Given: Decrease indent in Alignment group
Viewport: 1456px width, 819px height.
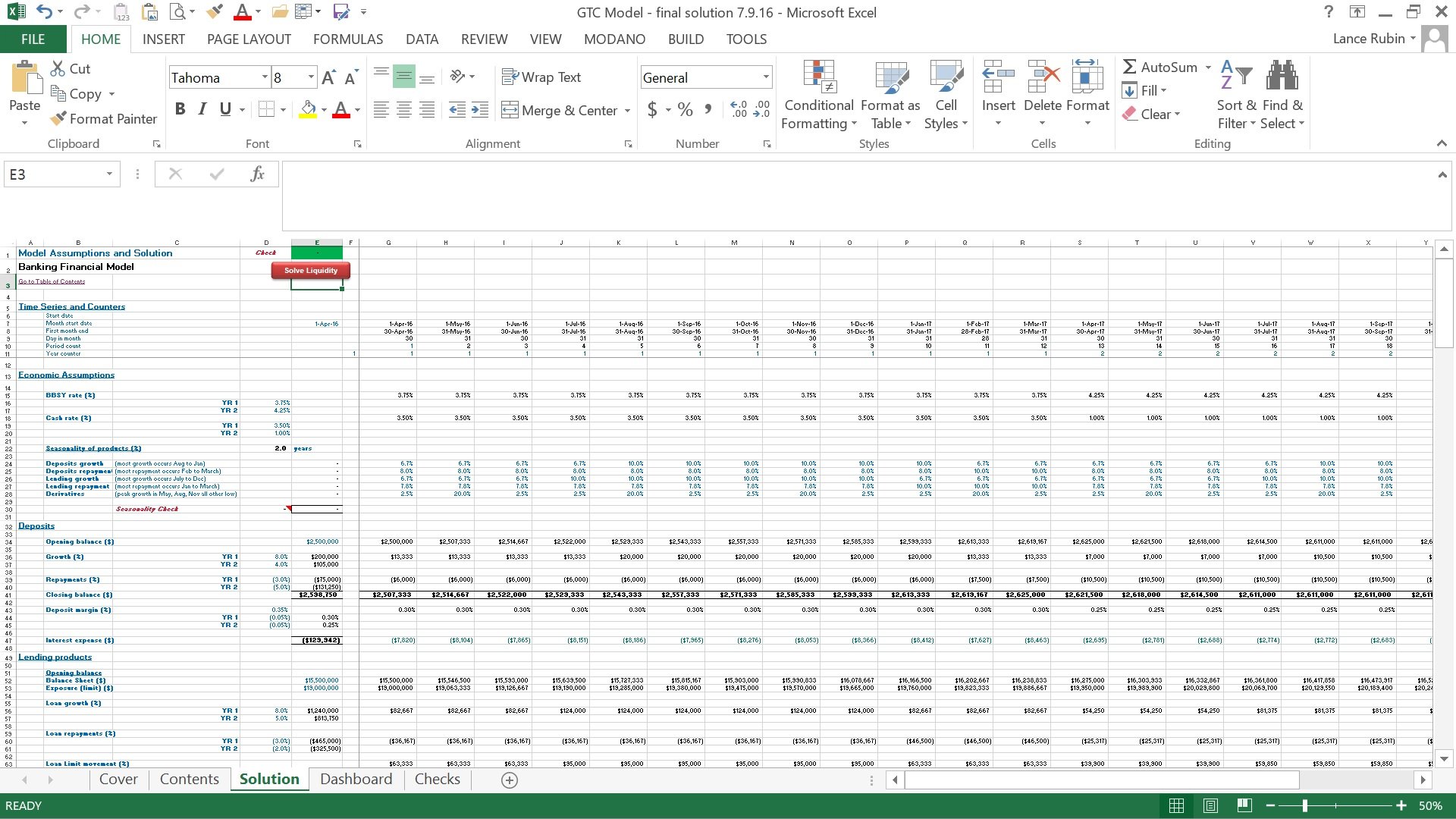Looking at the screenshot, I should point(457,110).
